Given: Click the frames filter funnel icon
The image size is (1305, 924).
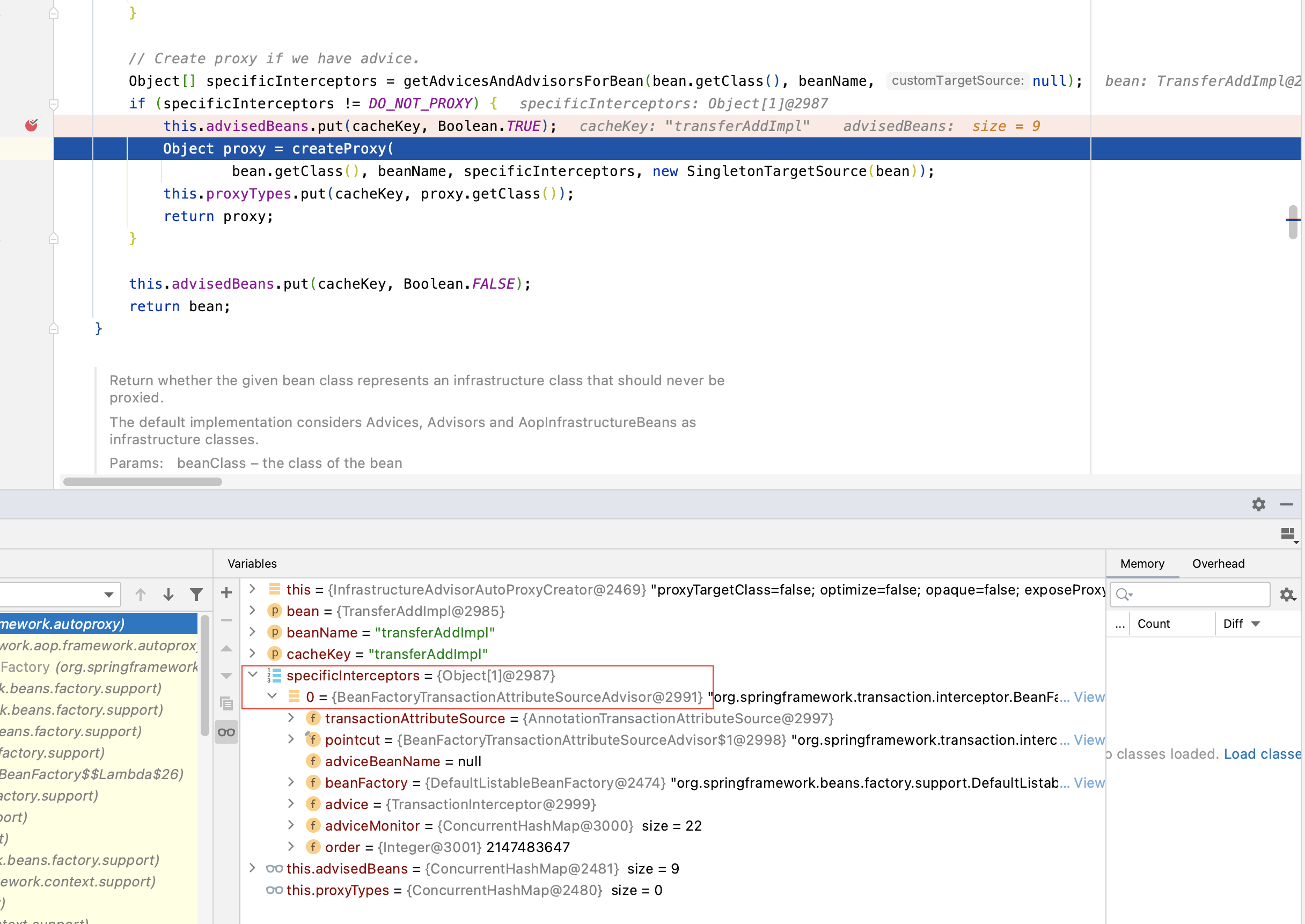Looking at the screenshot, I should (196, 595).
